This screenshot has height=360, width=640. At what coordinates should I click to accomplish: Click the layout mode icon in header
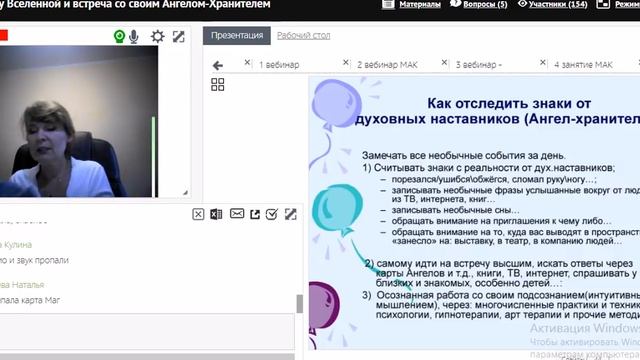[603, 4]
